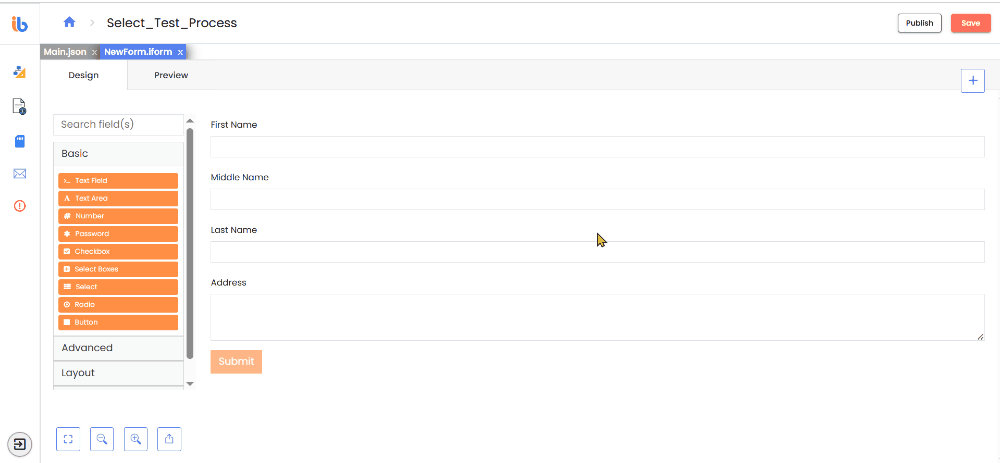Image resolution: width=1000 pixels, height=463 pixels.
Task: Select the Checkbox field component
Action: pos(118,251)
